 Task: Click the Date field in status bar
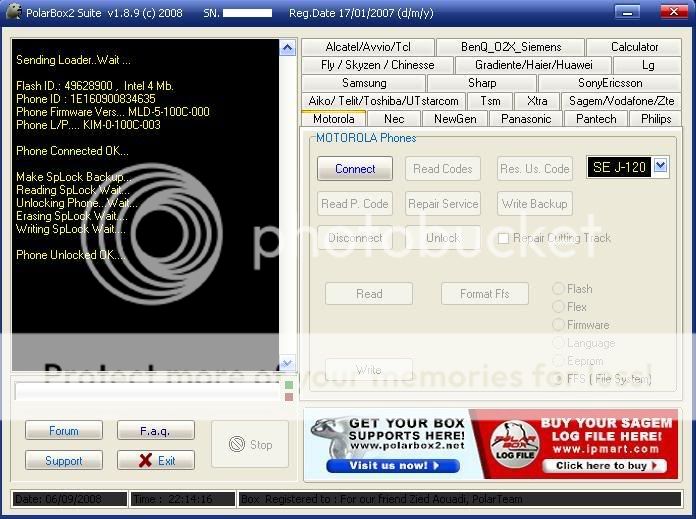(x=70, y=499)
